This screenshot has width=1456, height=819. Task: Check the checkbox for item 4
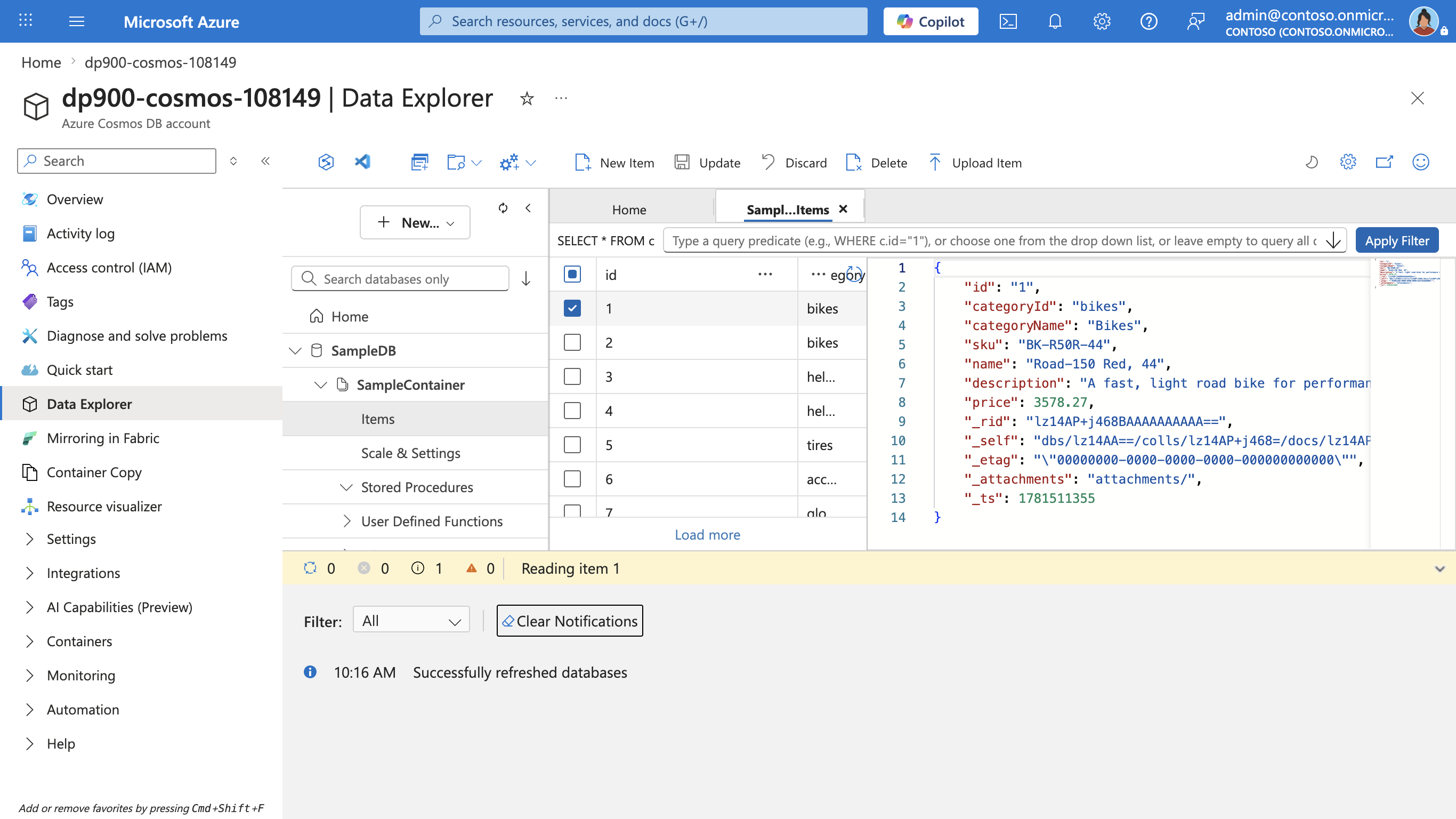pos(572,411)
